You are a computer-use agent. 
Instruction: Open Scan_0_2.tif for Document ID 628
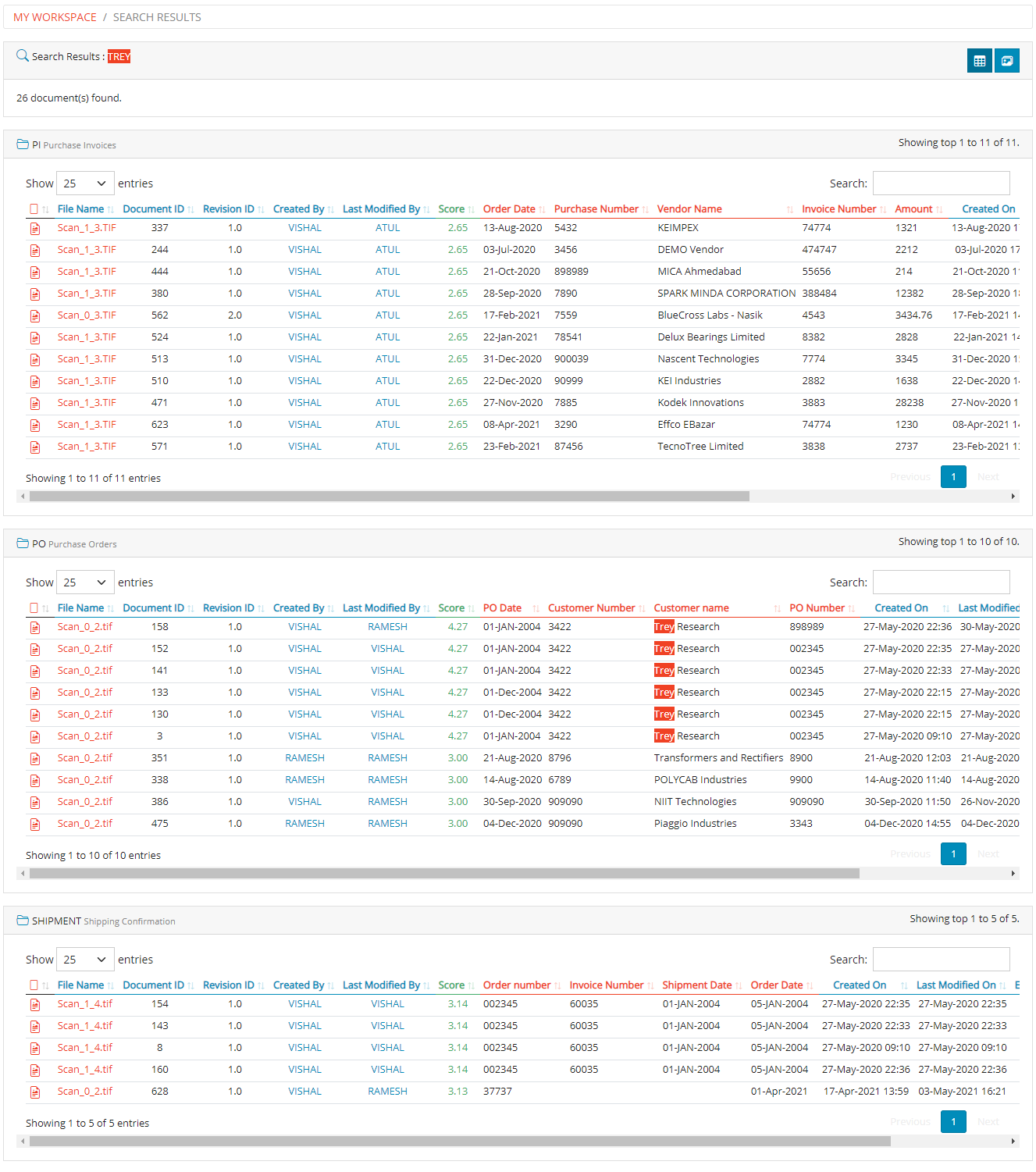(85, 1092)
